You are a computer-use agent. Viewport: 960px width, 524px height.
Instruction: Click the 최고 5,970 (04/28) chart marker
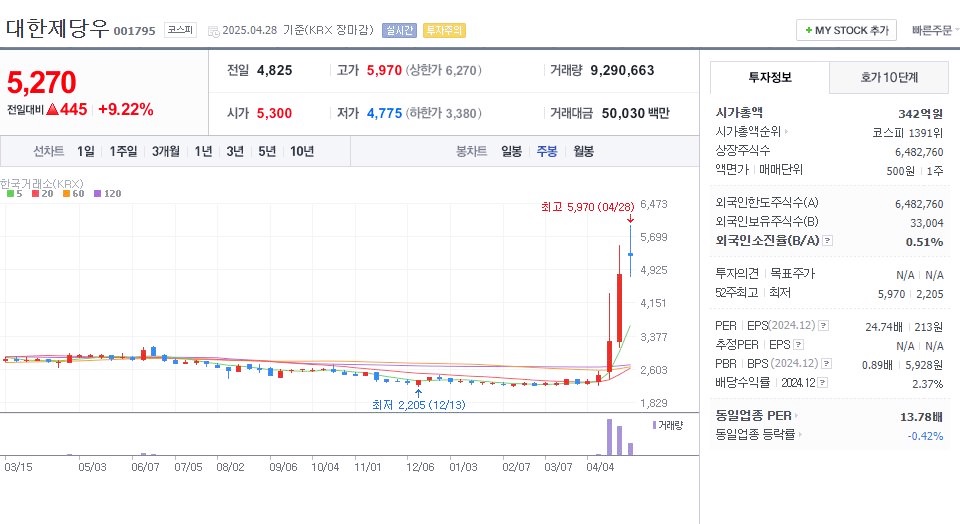click(x=587, y=207)
